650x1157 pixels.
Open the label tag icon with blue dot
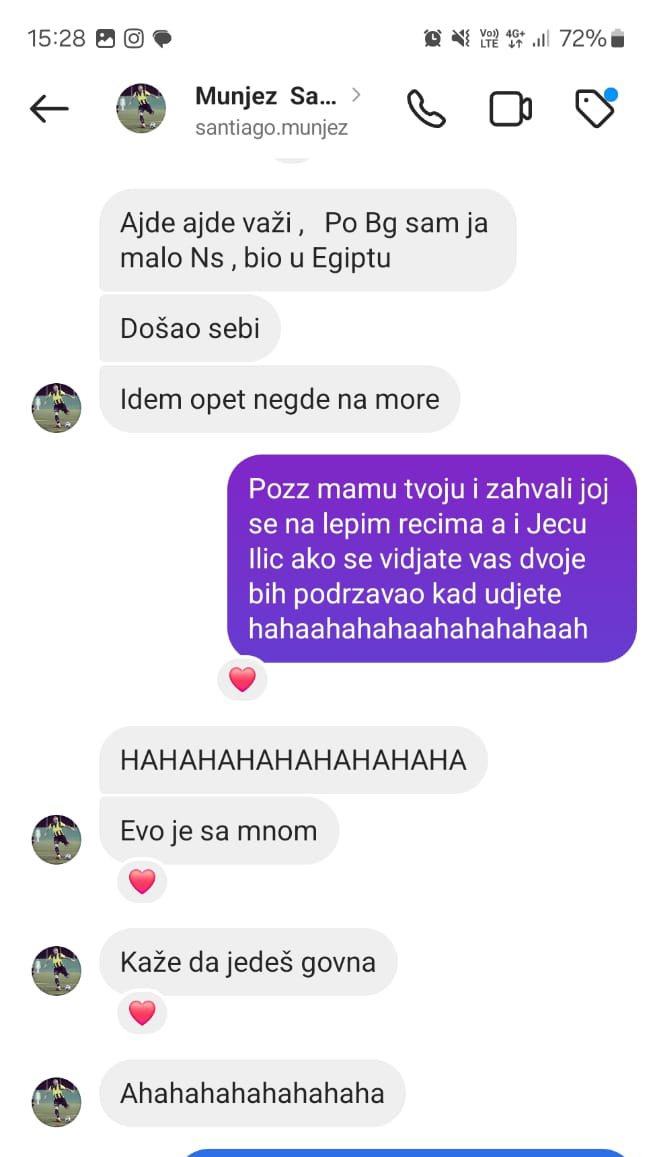coord(595,108)
